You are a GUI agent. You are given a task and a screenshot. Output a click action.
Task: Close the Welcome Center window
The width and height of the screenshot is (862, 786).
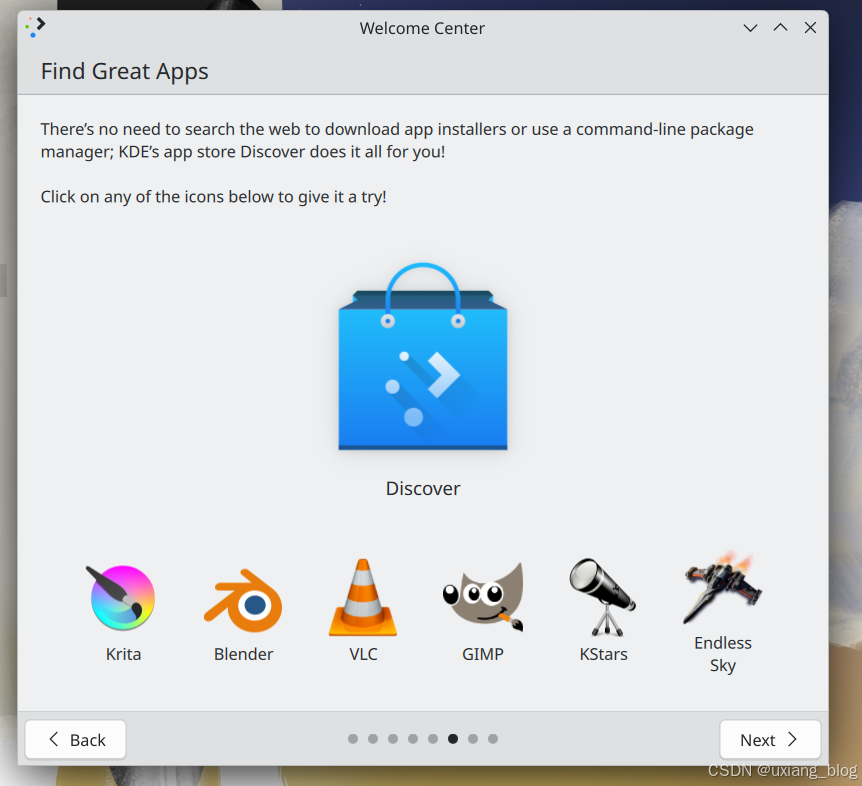pos(810,27)
